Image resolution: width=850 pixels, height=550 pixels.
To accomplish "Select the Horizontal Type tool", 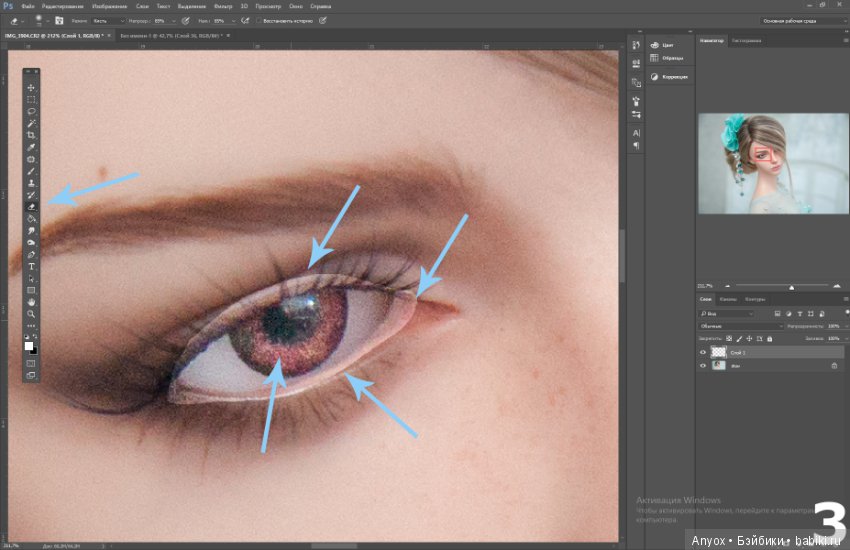I will coord(31,267).
